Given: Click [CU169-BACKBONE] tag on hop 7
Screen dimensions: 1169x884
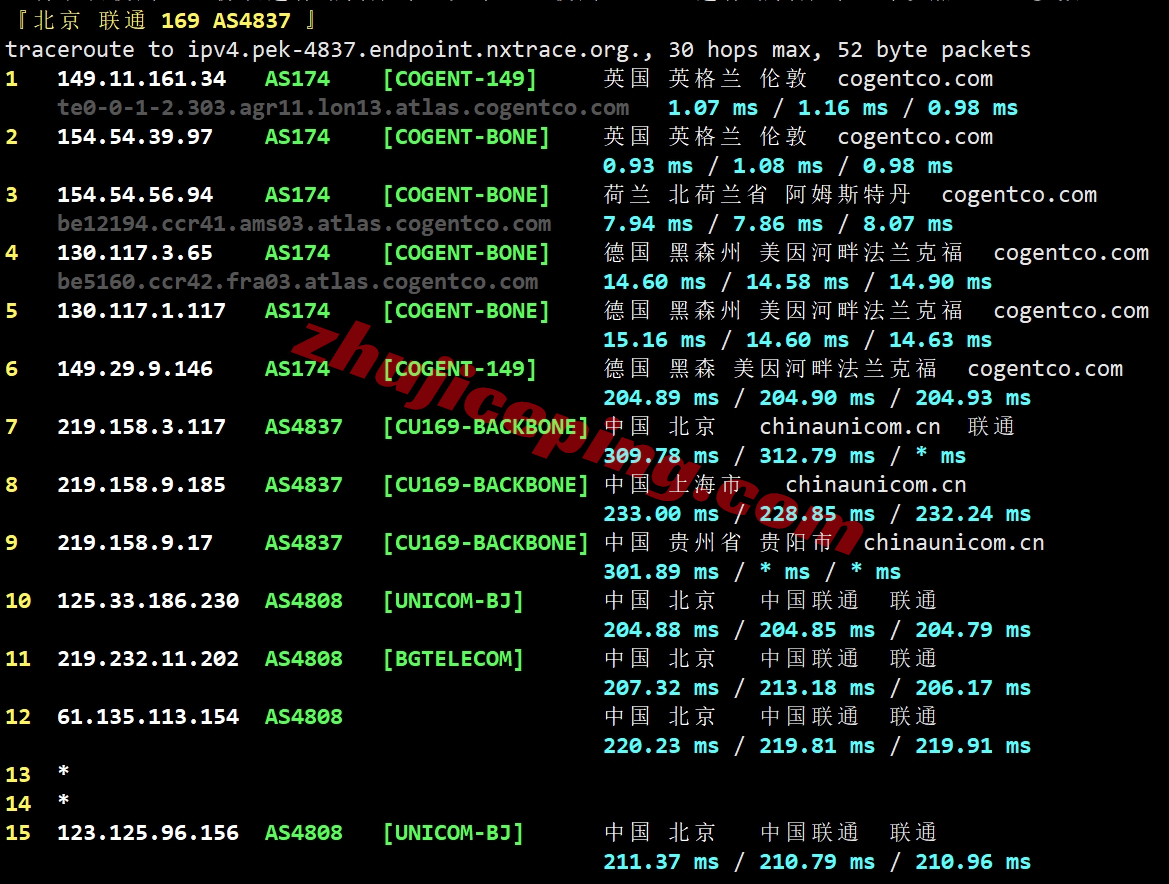Looking at the screenshot, I should [x=485, y=427].
